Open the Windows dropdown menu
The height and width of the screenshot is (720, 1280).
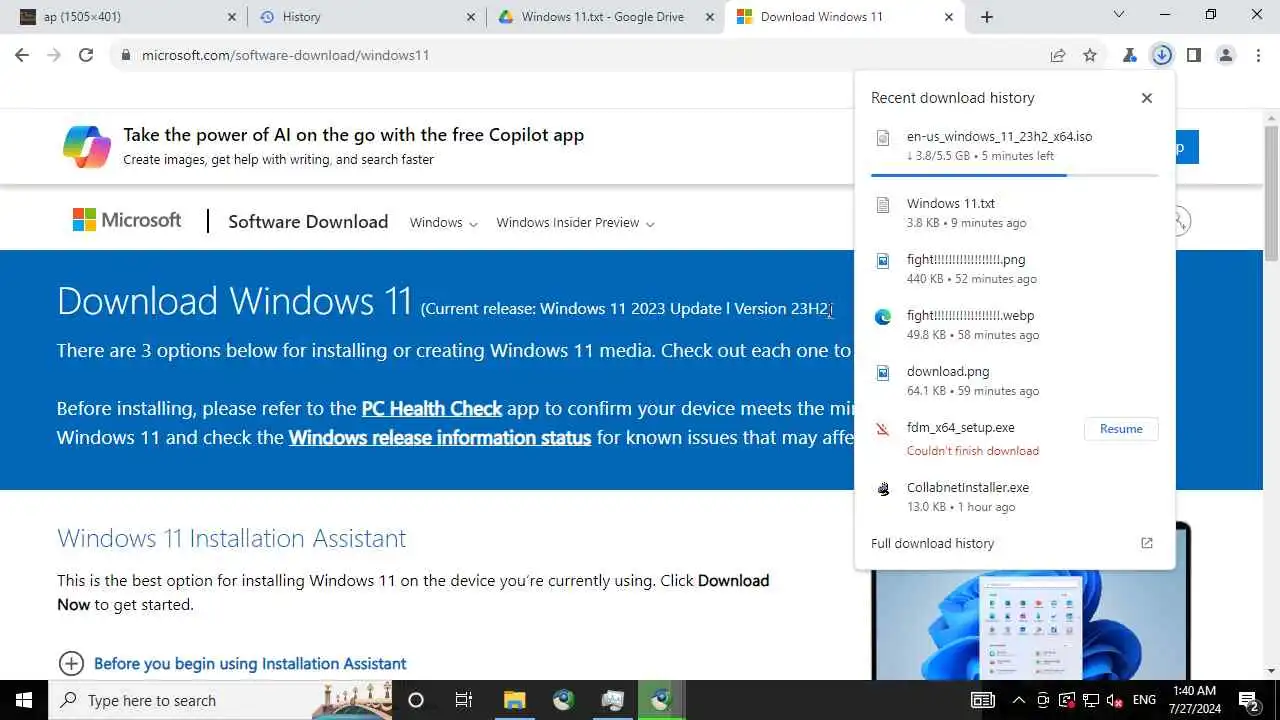tap(443, 222)
